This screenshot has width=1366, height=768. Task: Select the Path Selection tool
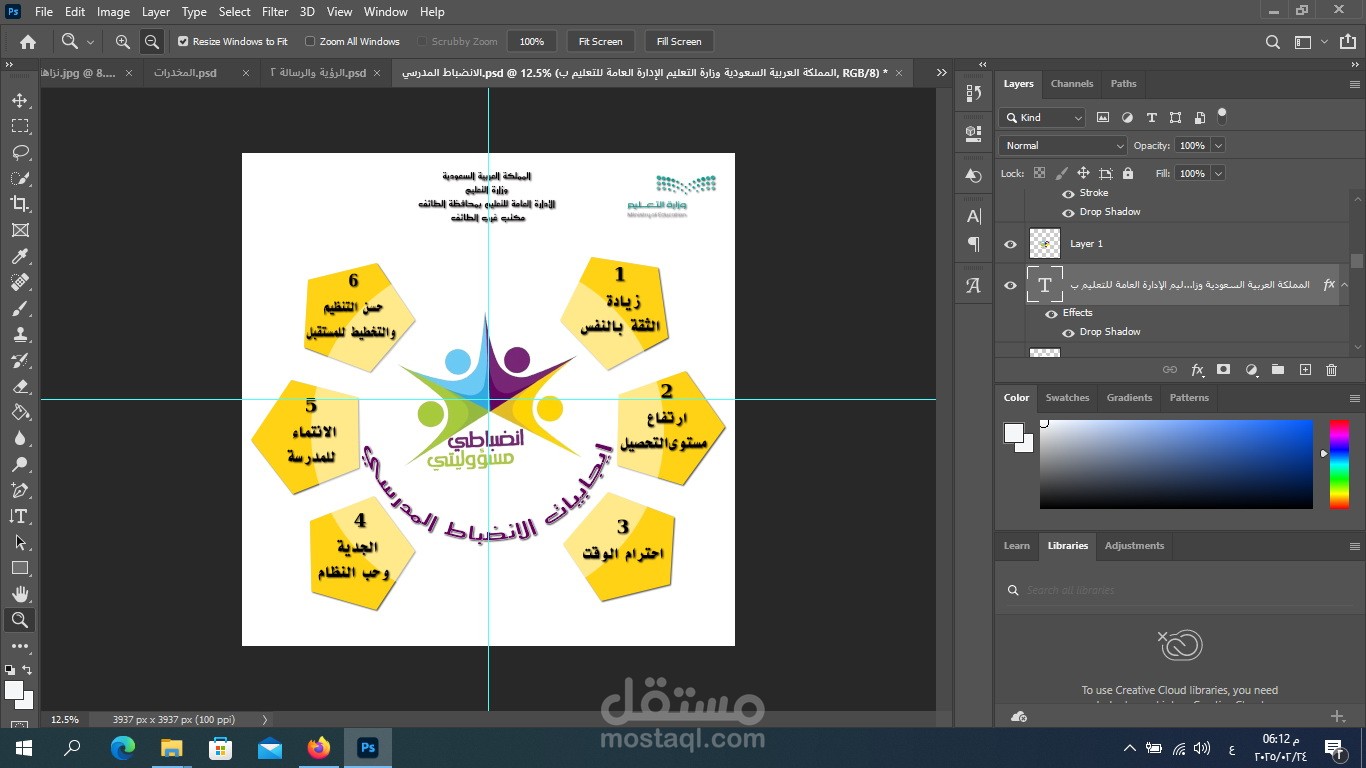(20, 542)
